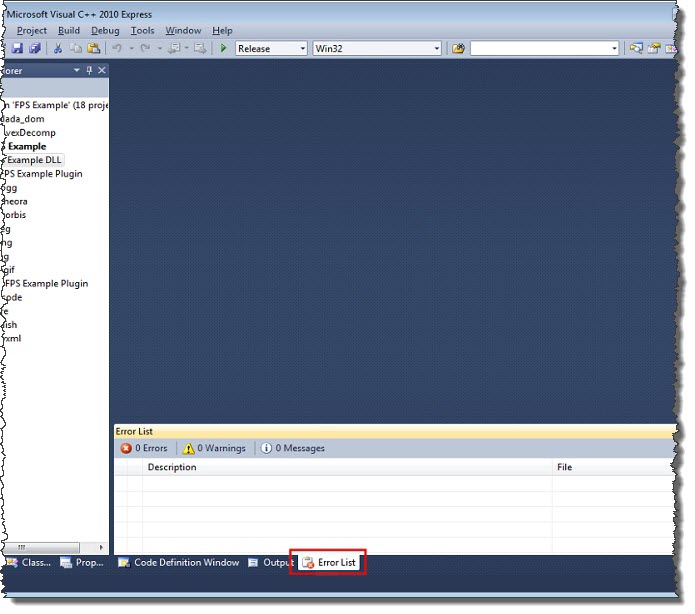Click the Navigate Backward toolbar icon
Image resolution: width=695 pixels, height=614 pixels.
pos(174,48)
